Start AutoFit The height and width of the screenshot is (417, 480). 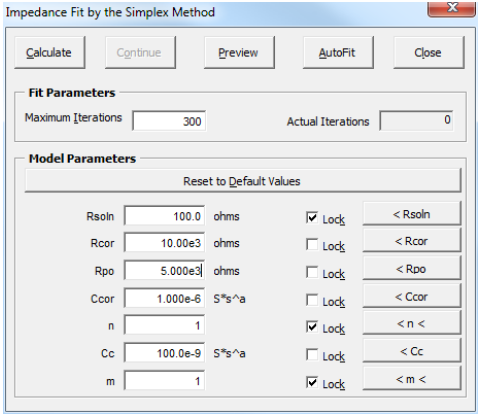[x=338, y=53]
